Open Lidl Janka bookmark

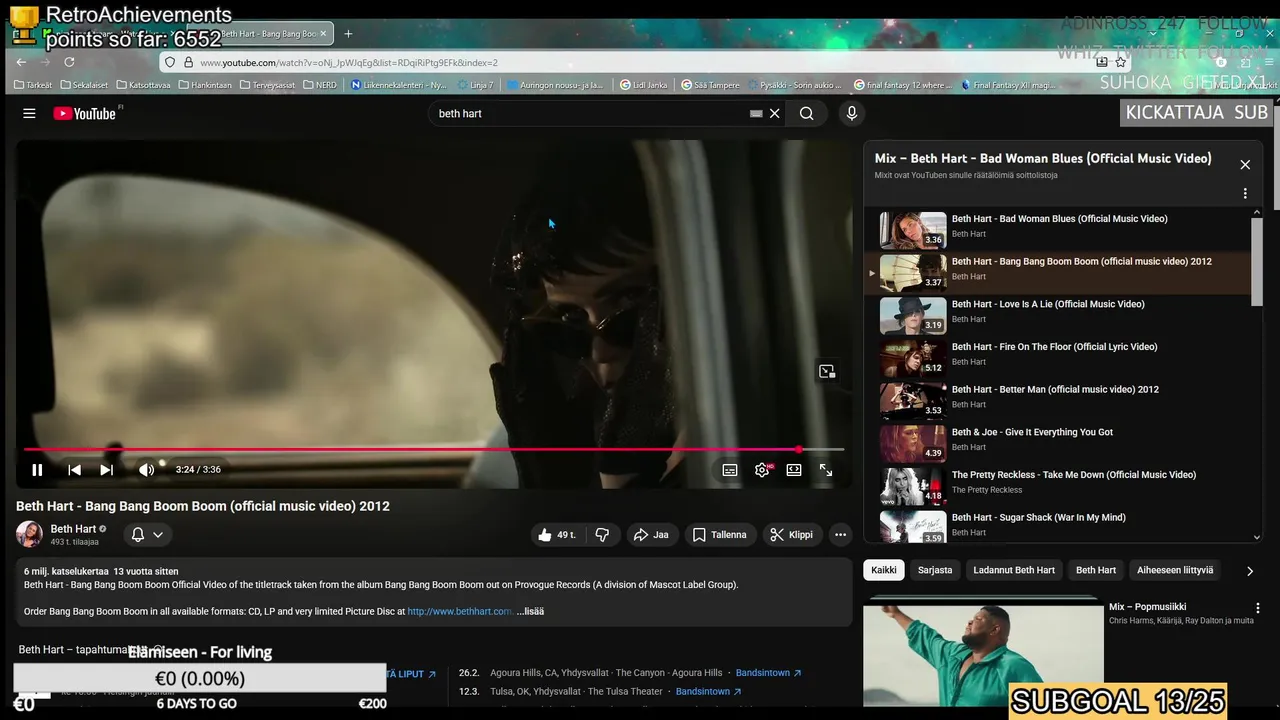[x=643, y=85]
